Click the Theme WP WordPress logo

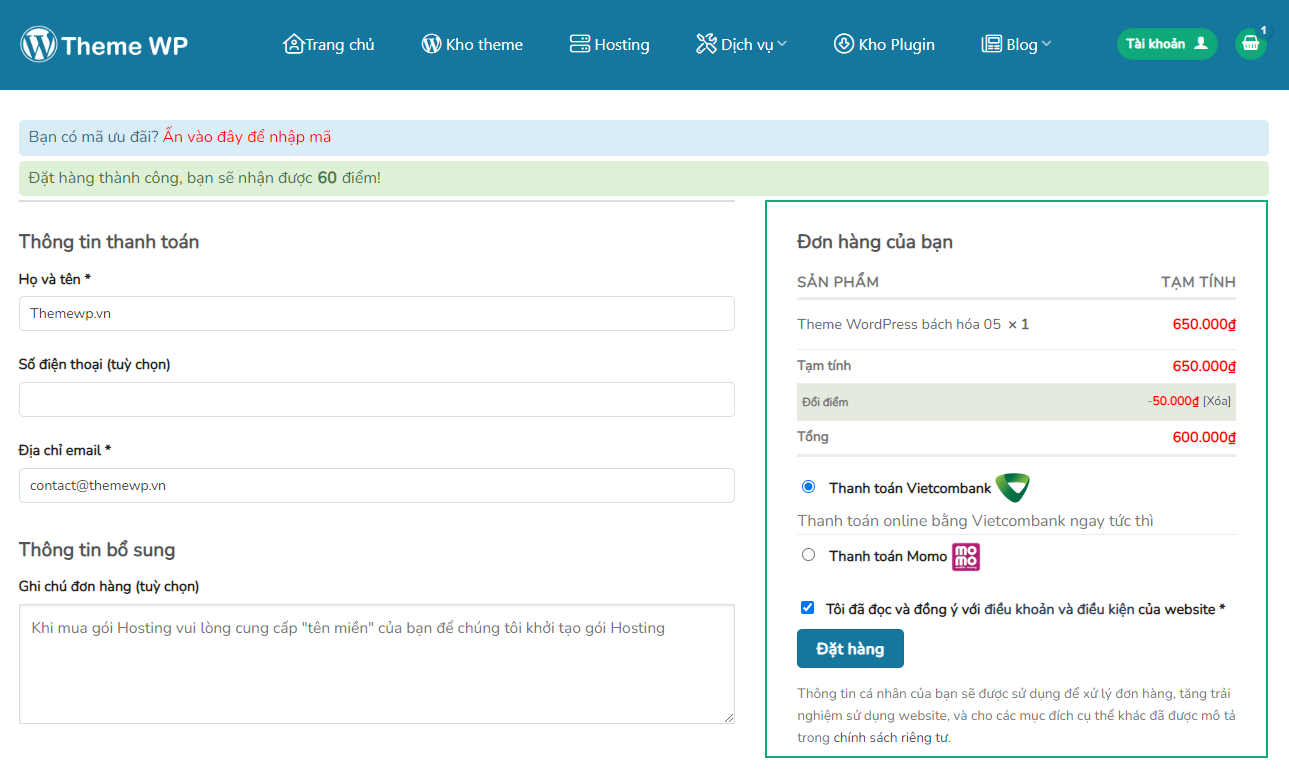(x=39, y=45)
